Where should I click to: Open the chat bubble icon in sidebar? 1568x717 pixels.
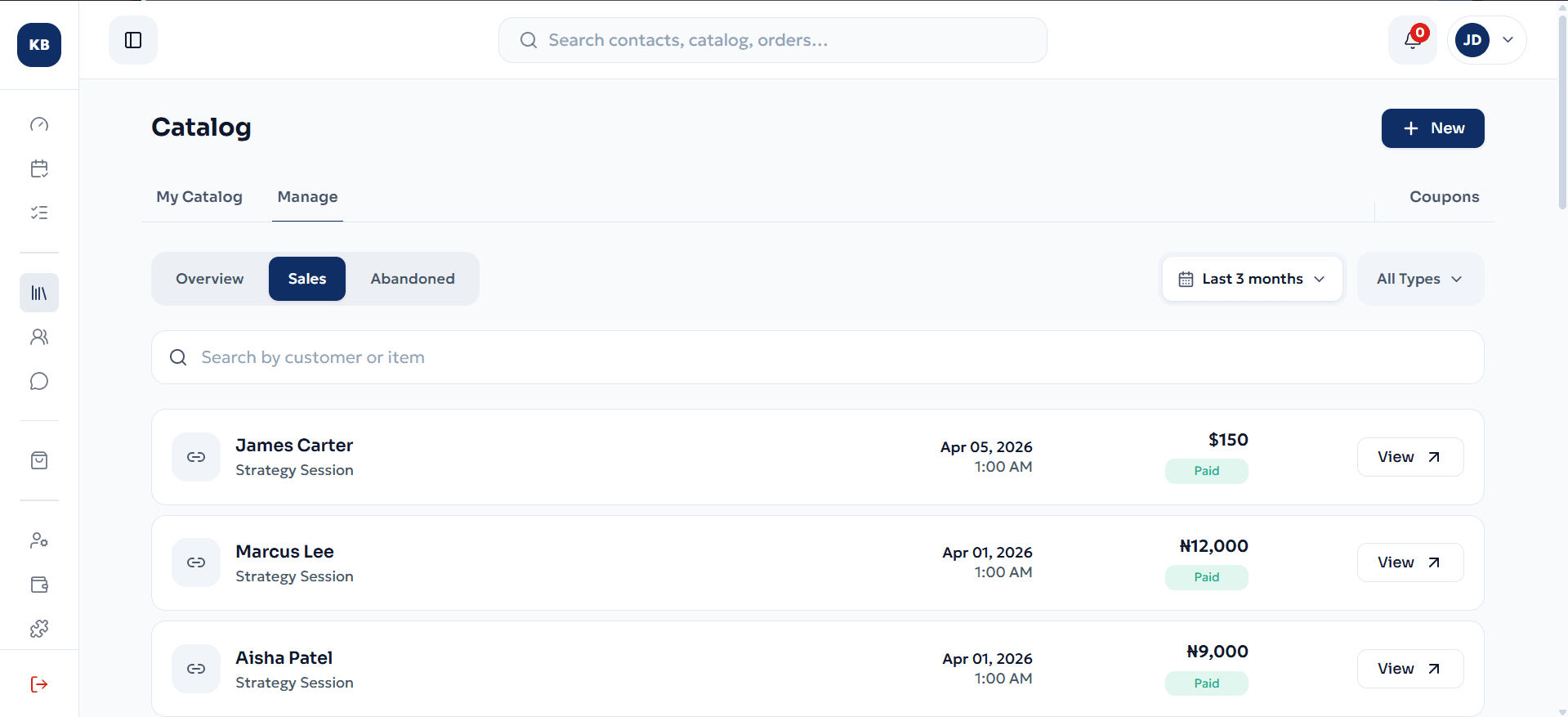(39, 381)
